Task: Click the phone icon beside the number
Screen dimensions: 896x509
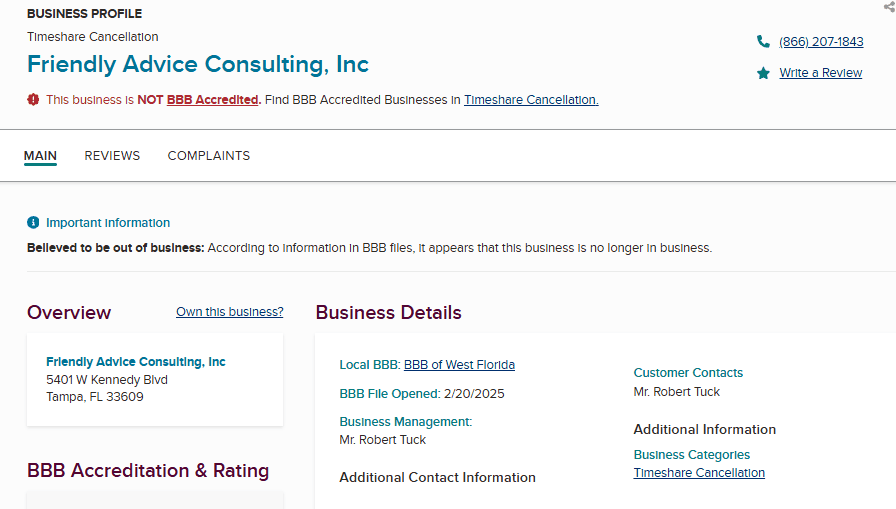Action: coord(764,42)
